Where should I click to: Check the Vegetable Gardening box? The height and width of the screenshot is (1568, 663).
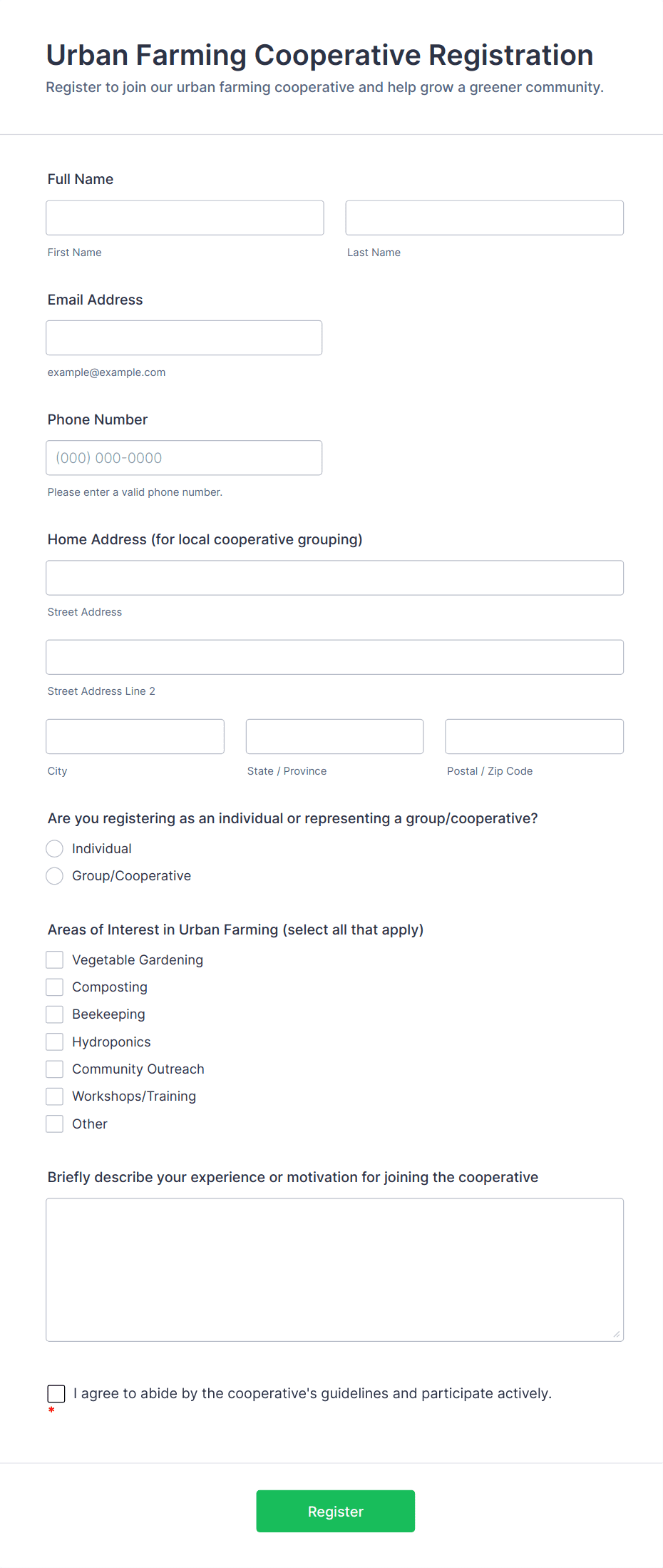(55, 959)
